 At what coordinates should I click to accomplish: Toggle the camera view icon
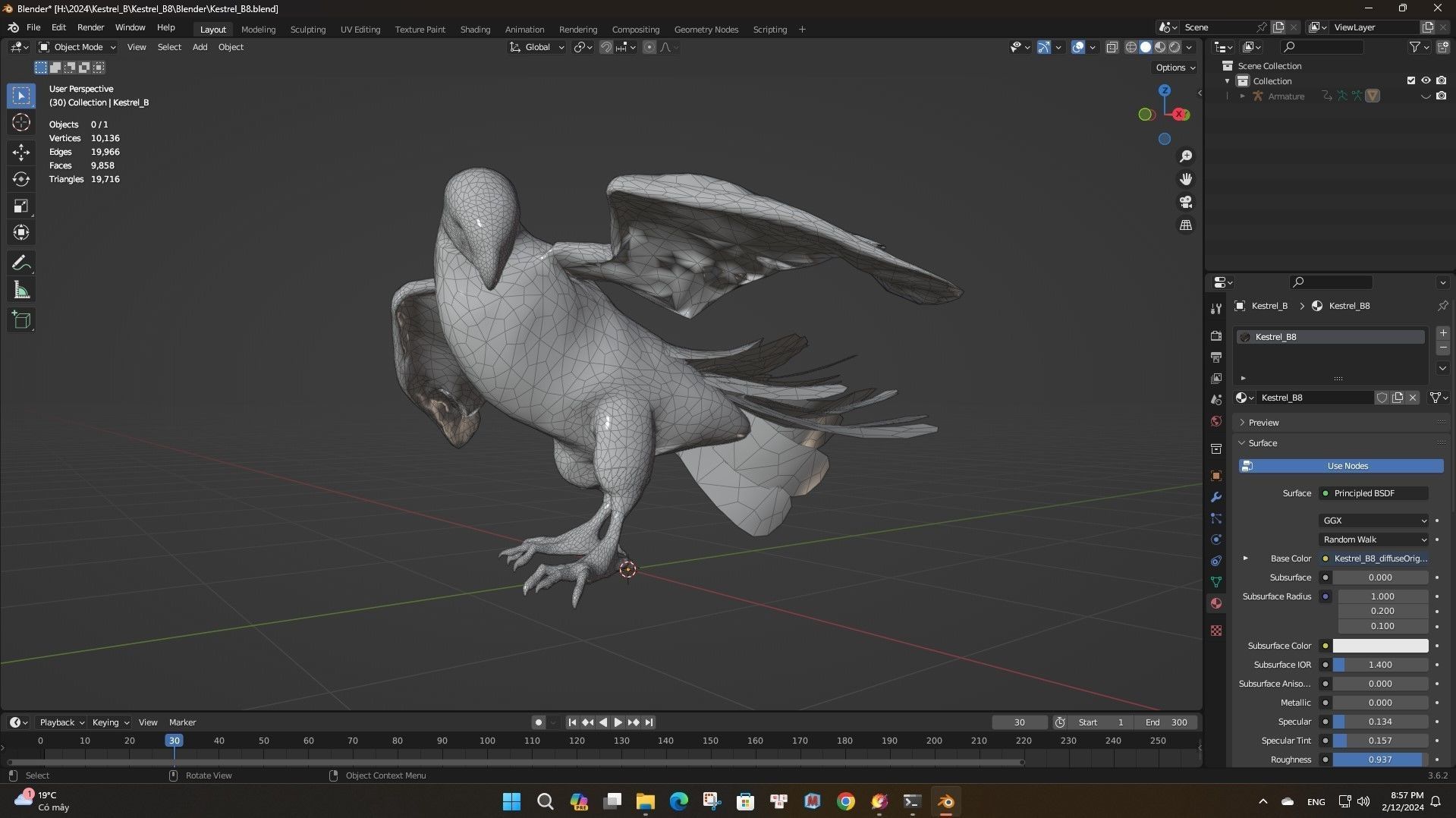[1185, 202]
